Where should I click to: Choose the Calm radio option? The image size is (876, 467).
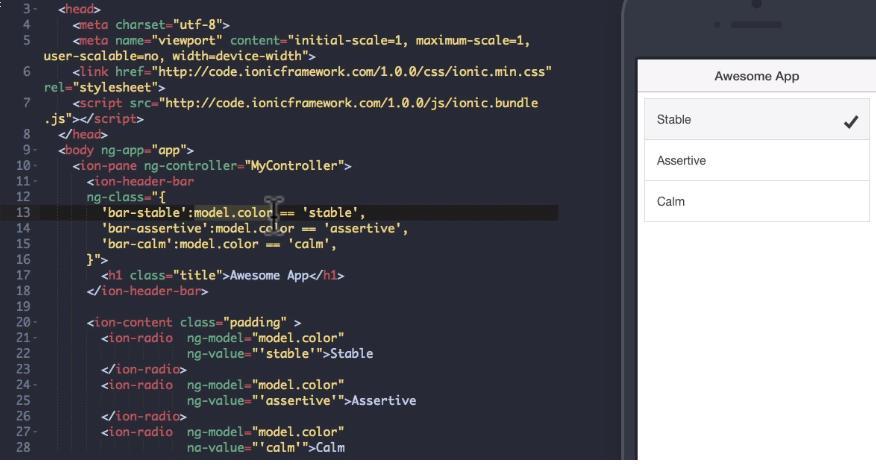point(756,201)
